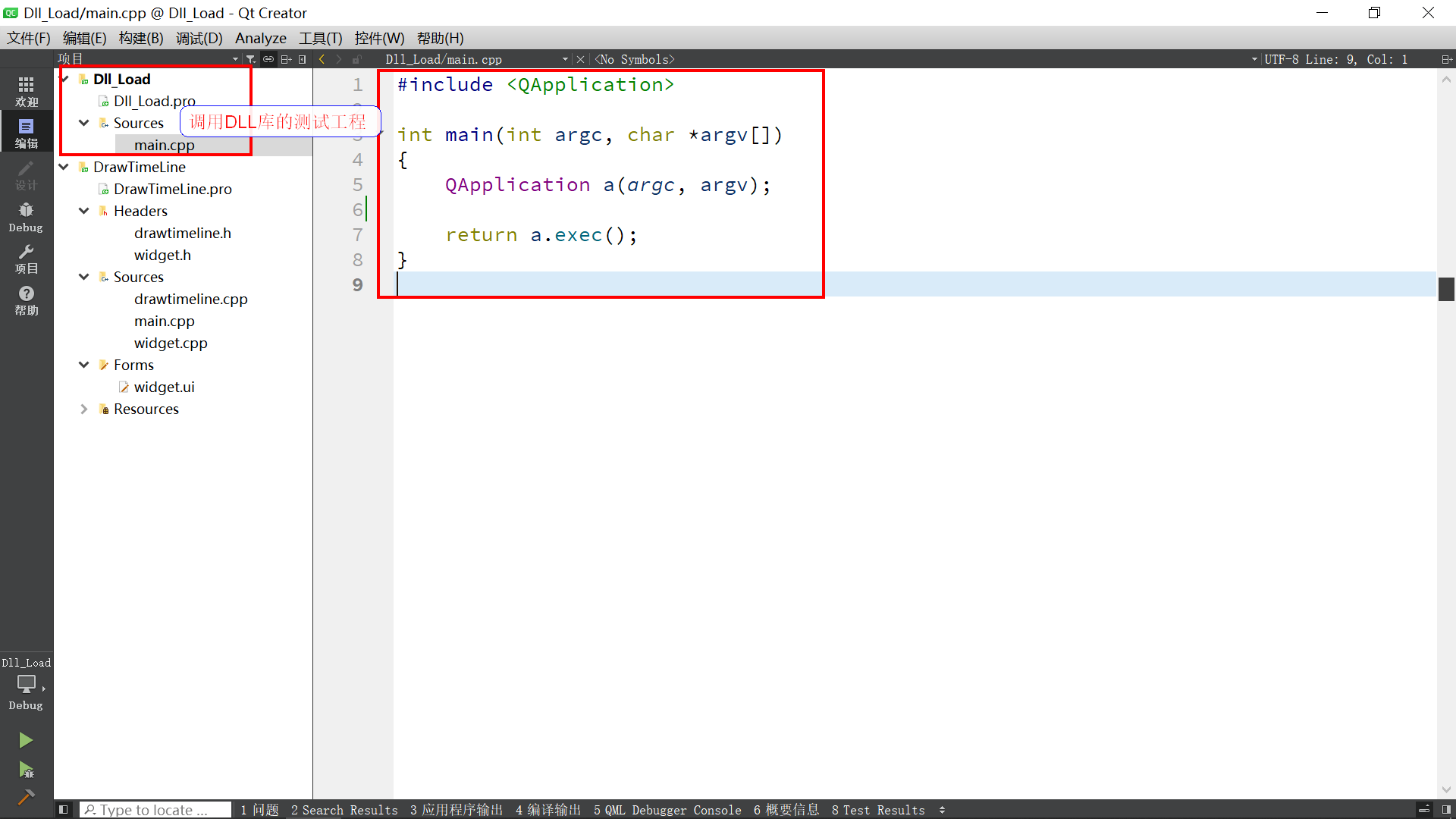Image resolution: width=1456 pixels, height=819 pixels.
Task: Switch to the 4 编译输出 output tab
Action: (x=548, y=810)
